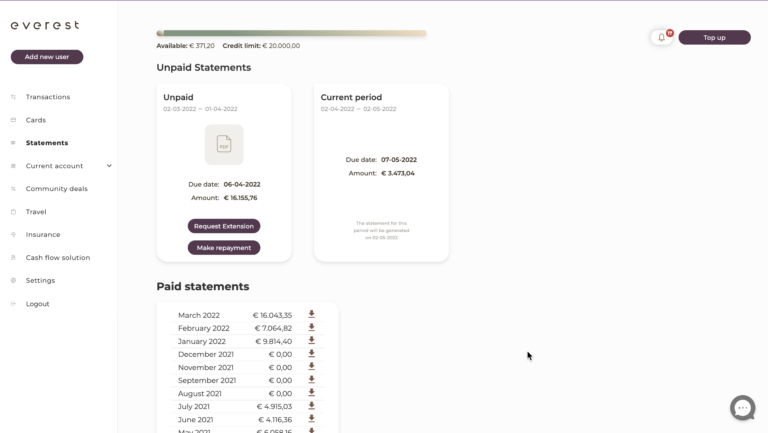Download the January 2022 statement

pos(312,340)
